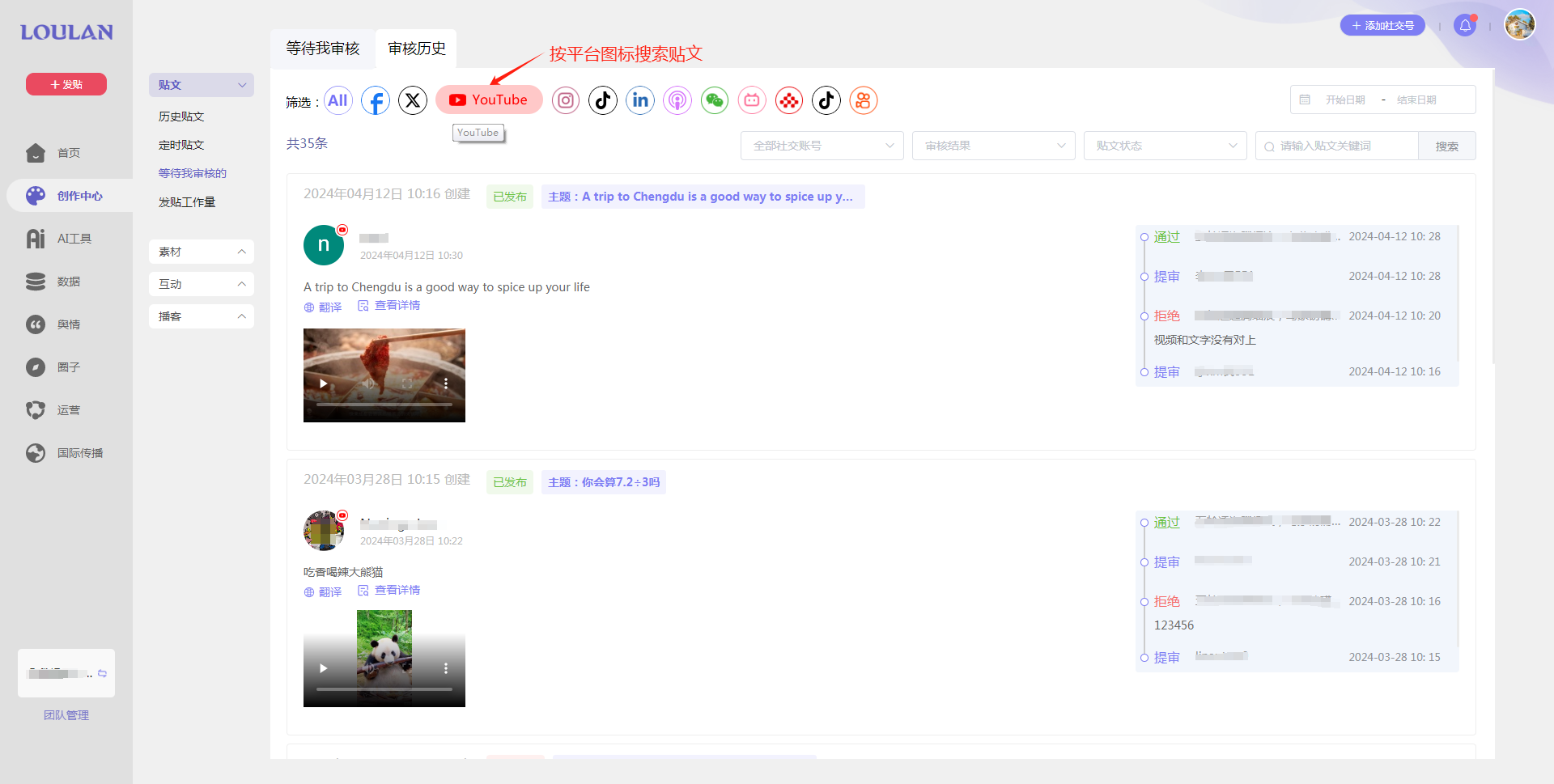1554x784 pixels.
Task: Click topic tag 你会算7.2÷3吗
Action: click(x=604, y=482)
